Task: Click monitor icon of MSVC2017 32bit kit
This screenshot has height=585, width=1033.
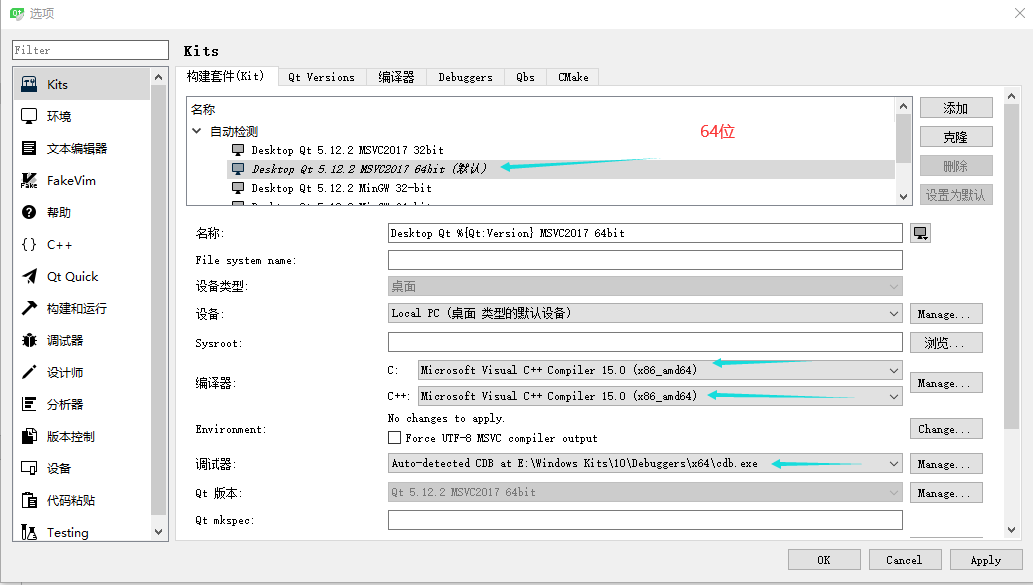Action: 238,150
